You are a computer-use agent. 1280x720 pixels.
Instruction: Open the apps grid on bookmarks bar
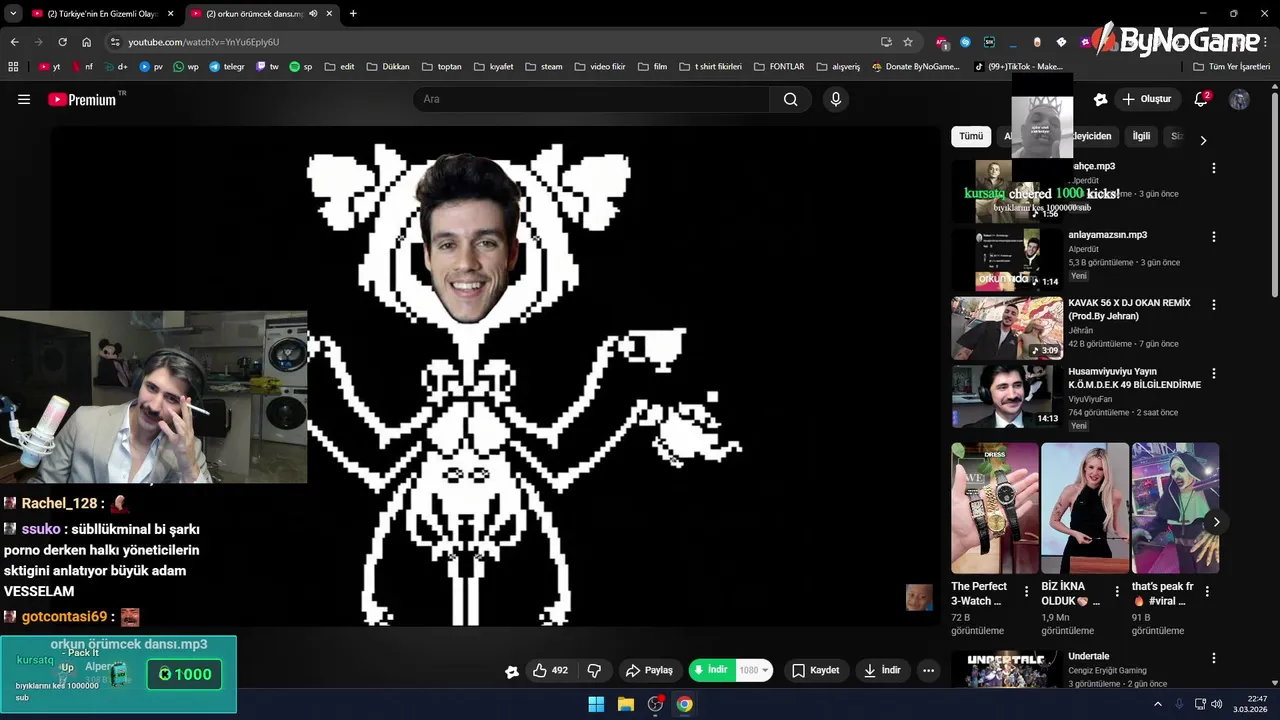(x=13, y=67)
